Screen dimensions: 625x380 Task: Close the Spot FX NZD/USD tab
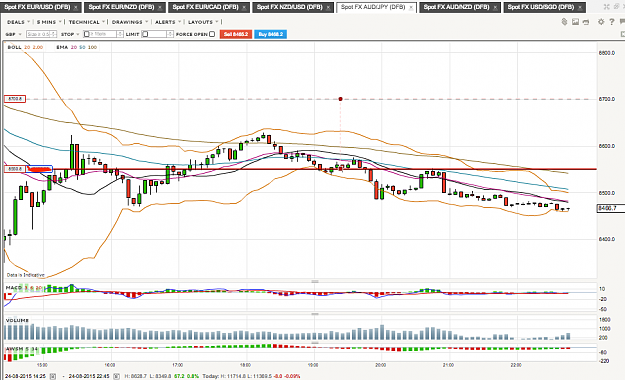coord(328,8)
